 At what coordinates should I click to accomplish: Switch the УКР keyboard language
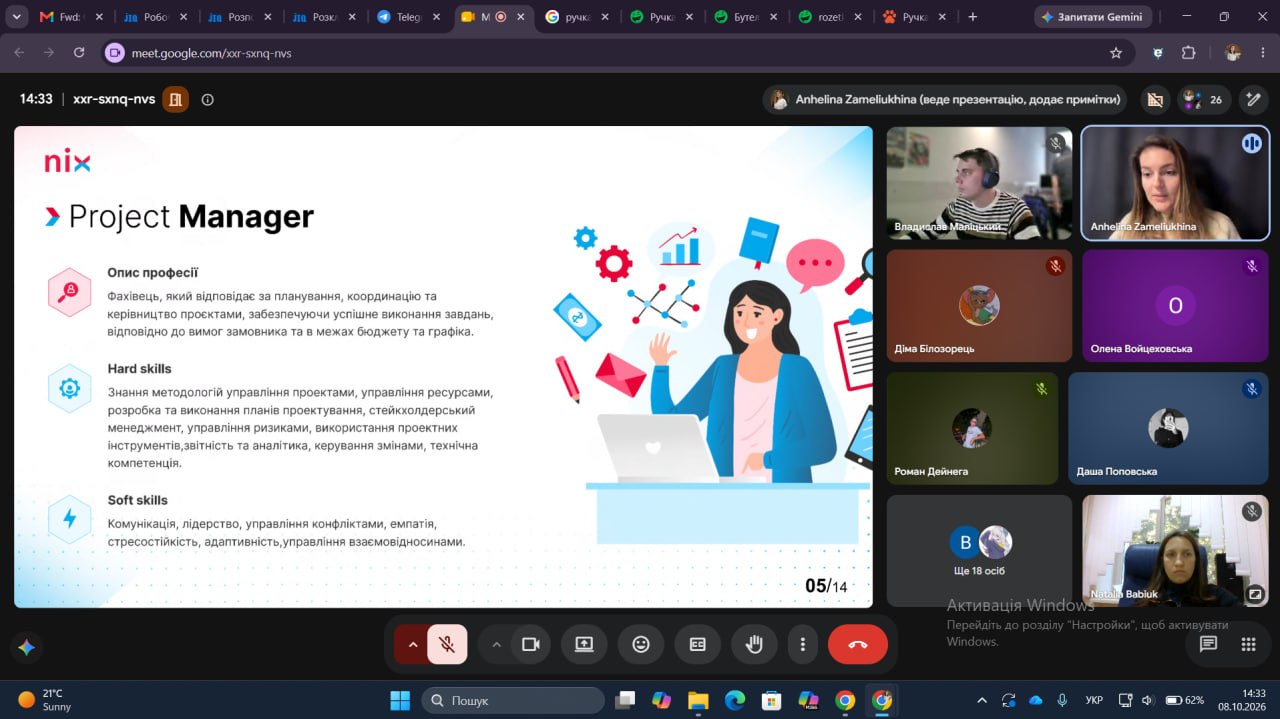click(x=1094, y=700)
